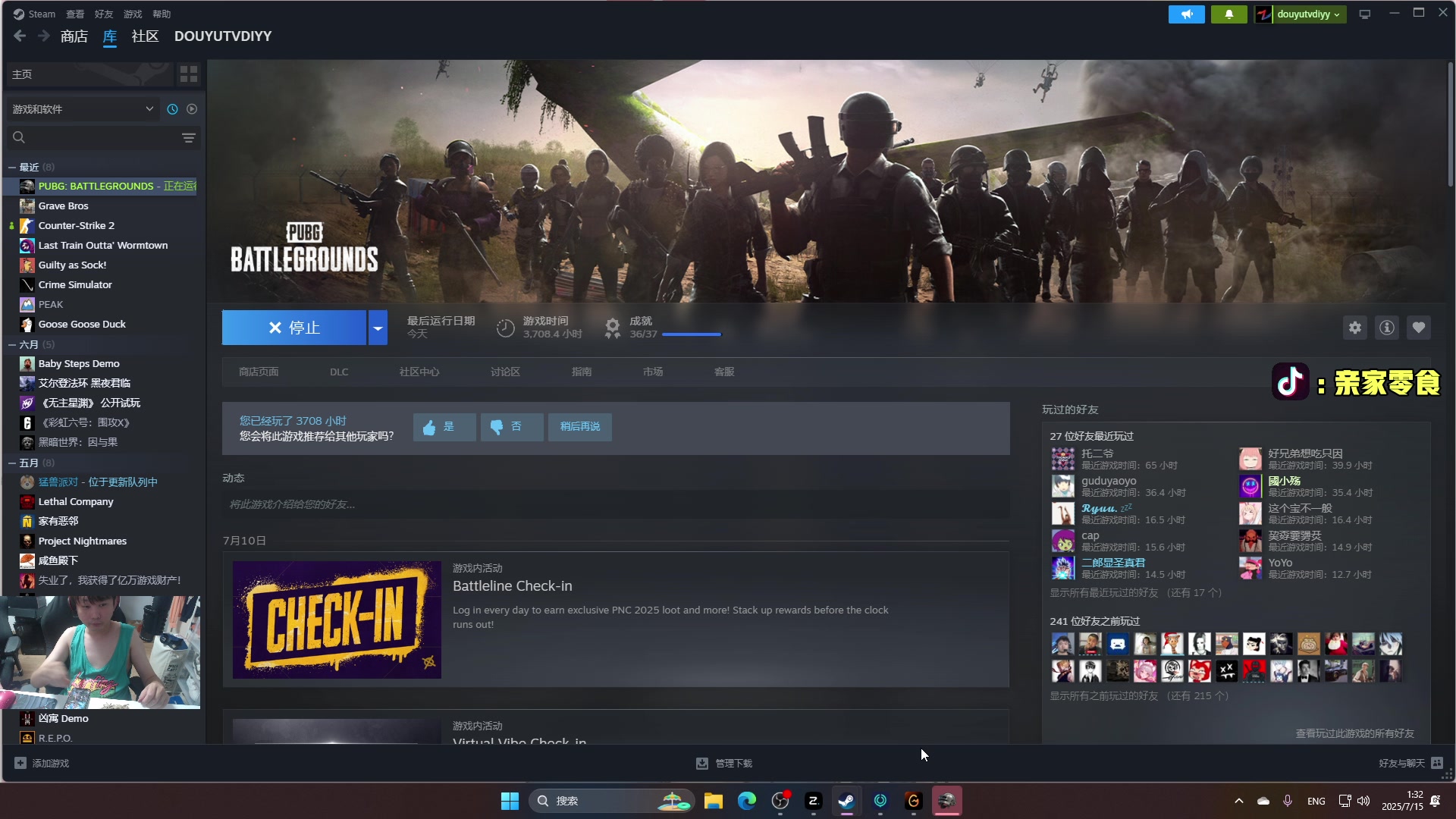Open friend 托二爷 profile
Screen dimensions: 1456x819
tap(1097, 453)
